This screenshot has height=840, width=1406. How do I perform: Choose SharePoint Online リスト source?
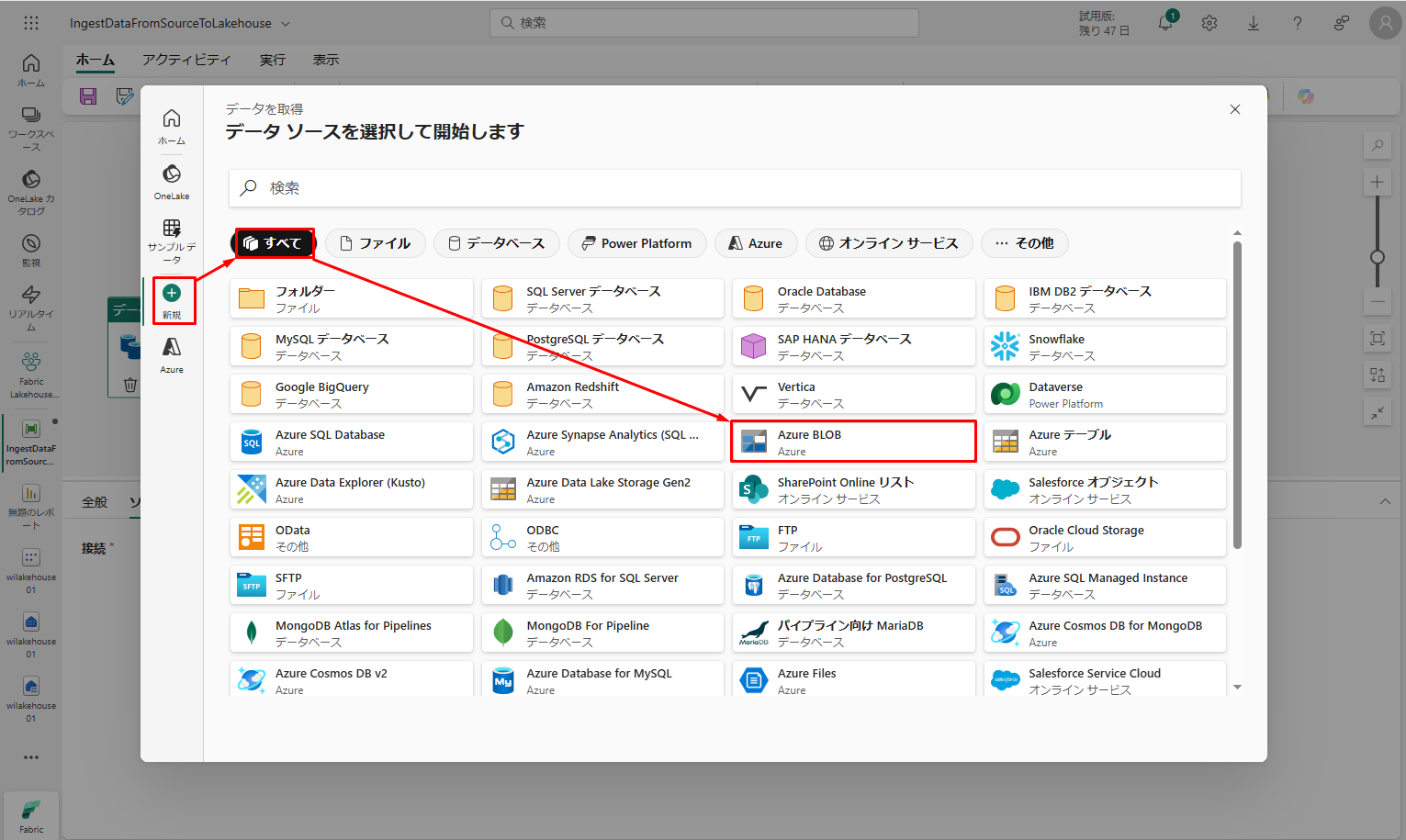(854, 489)
